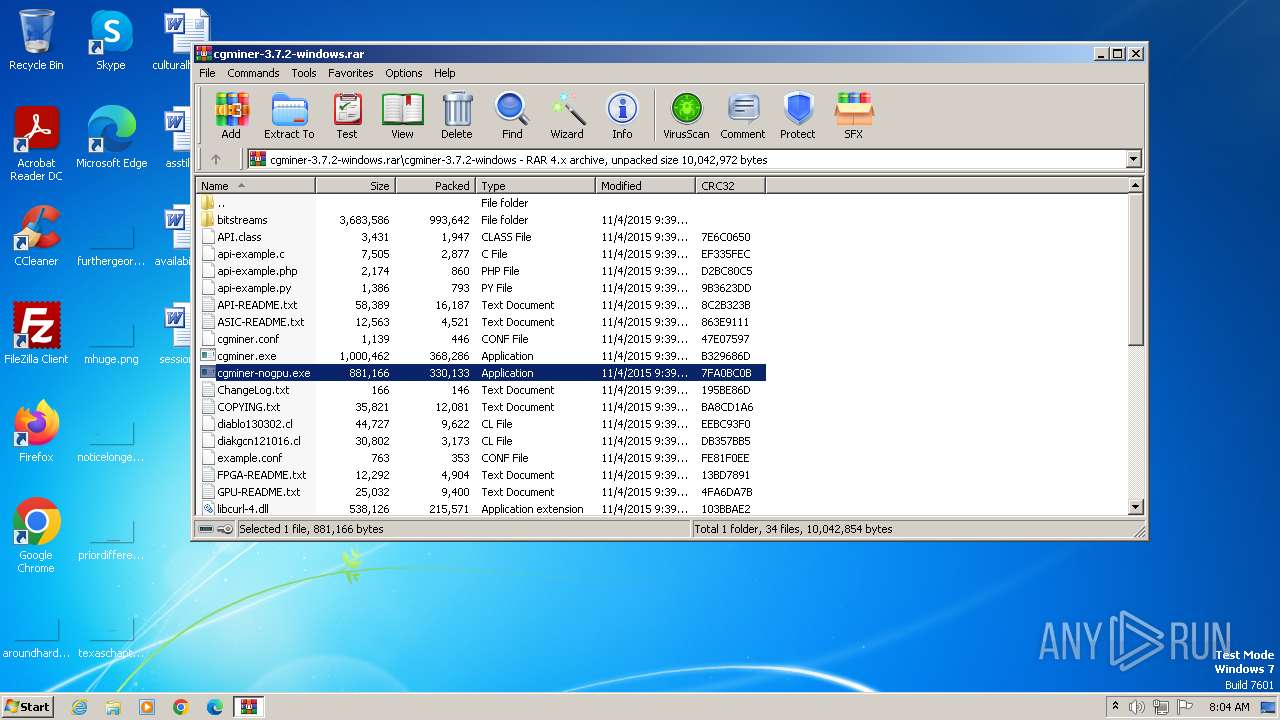Image resolution: width=1280 pixels, height=720 pixels.
Task: Open Microsoft Edge desktop shortcut
Action: click(111, 138)
